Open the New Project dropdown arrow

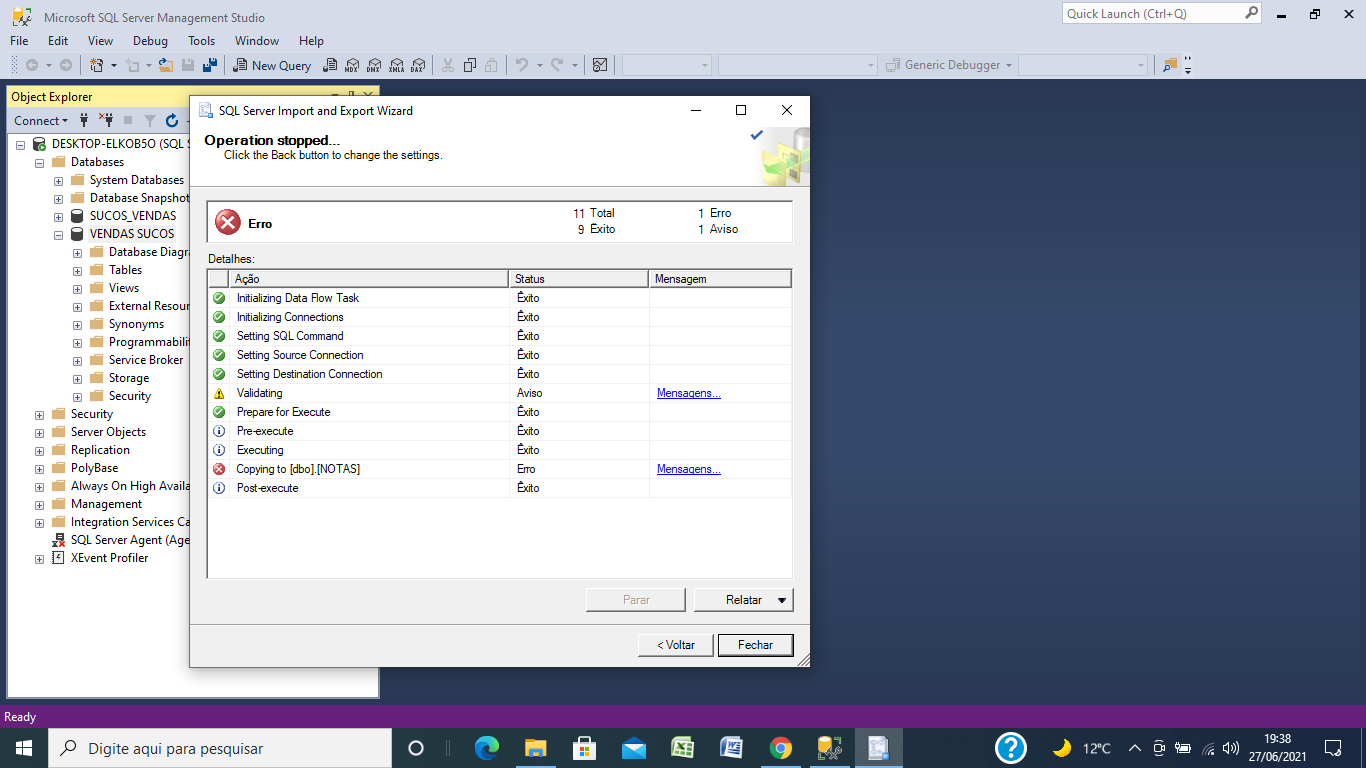coord(114,65)
